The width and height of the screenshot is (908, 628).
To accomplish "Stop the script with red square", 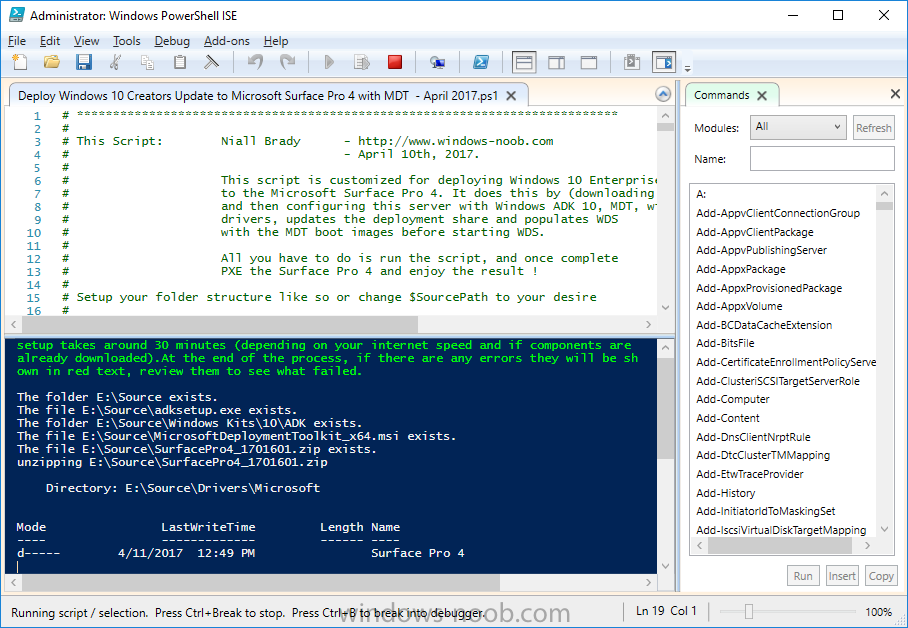I will pyautogui.click(x=395, y=62).
